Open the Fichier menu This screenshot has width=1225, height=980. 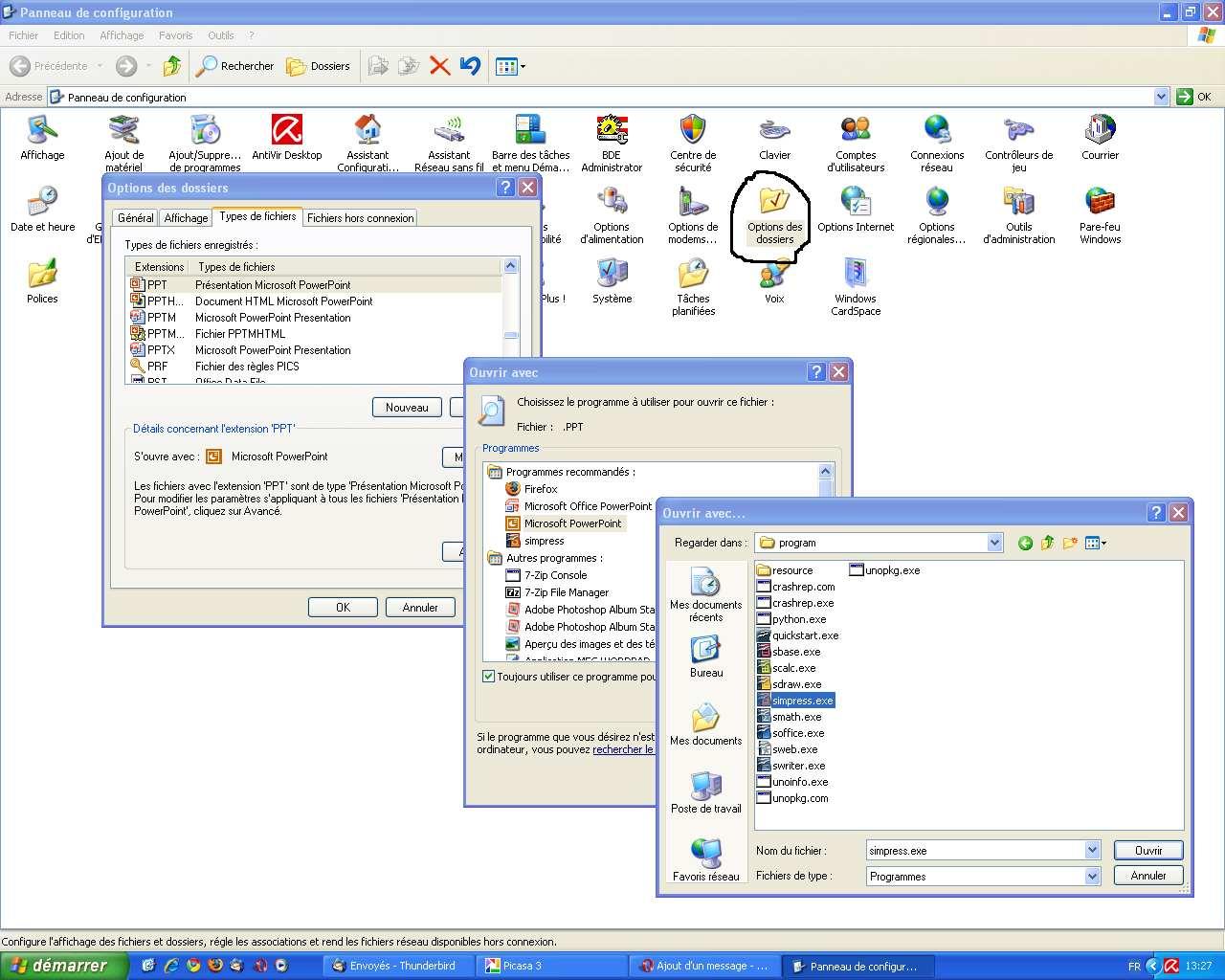(24, 35)
